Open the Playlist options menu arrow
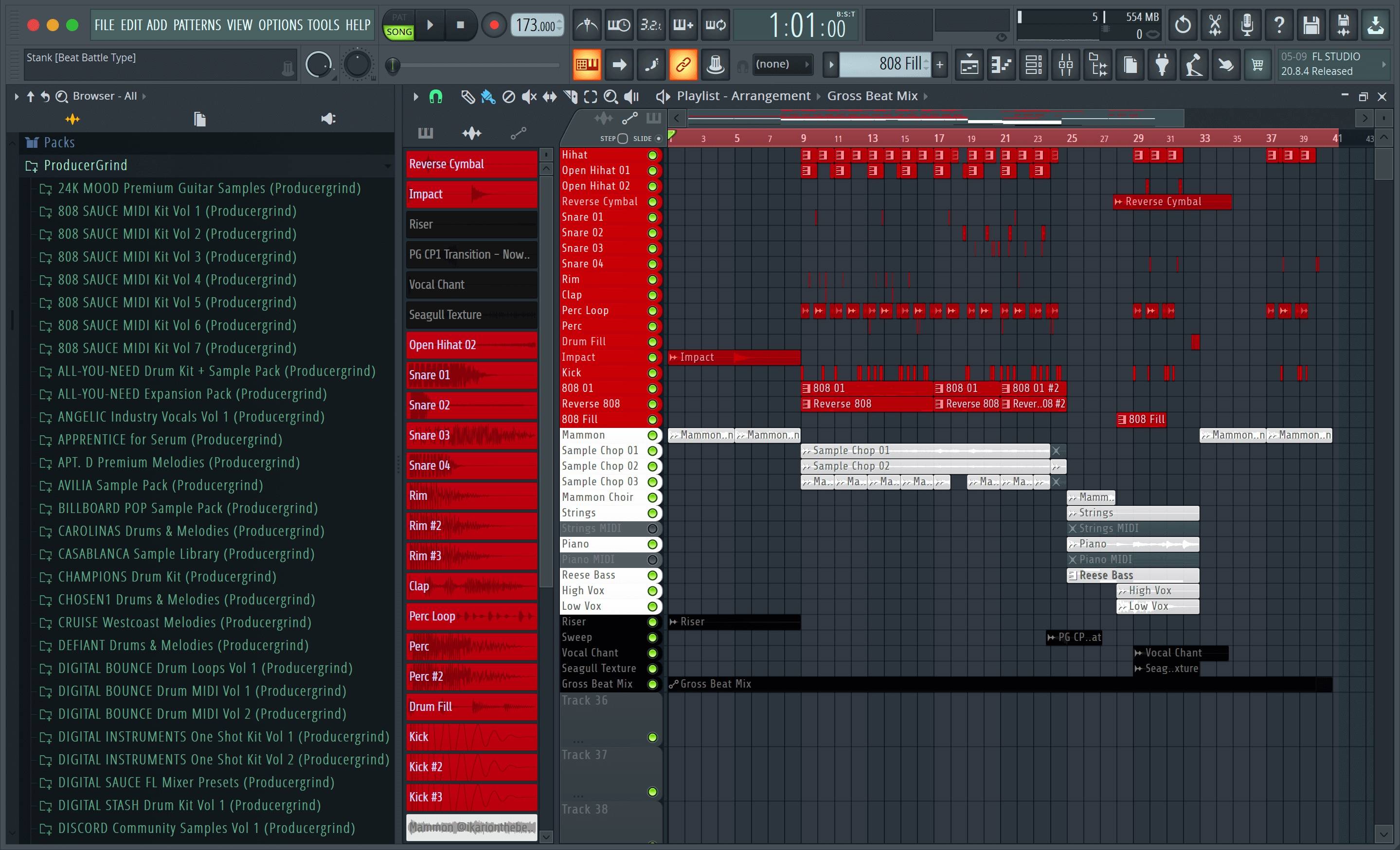Image resolution: width=1400 pixels, height=850 pixels. click(416, 97)
